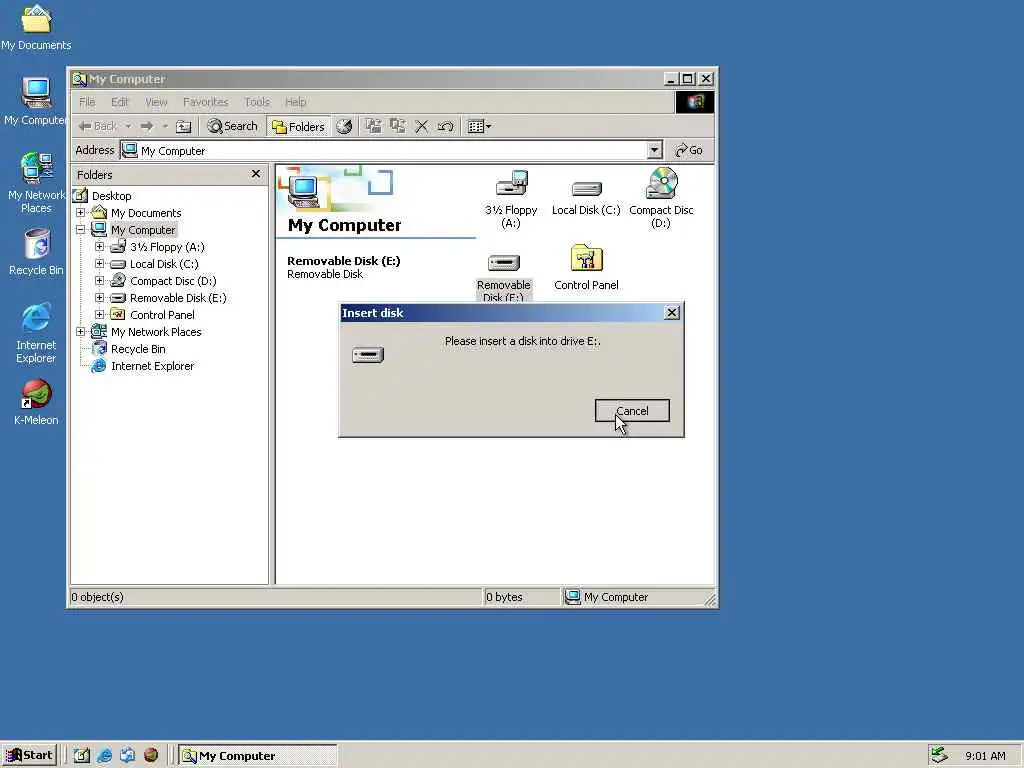Viewport: 1024px width, 768px height.
Task: Launch K-Meleon from quick launch
Action: point(151,755)
